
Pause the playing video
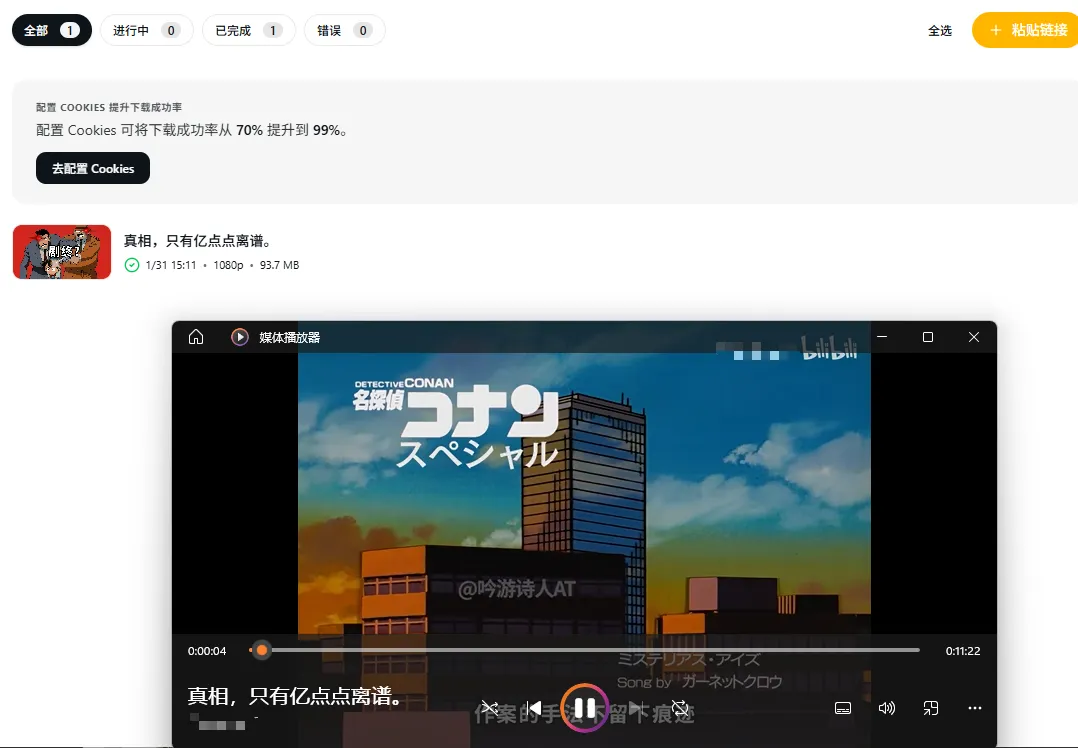pos(584,707)
